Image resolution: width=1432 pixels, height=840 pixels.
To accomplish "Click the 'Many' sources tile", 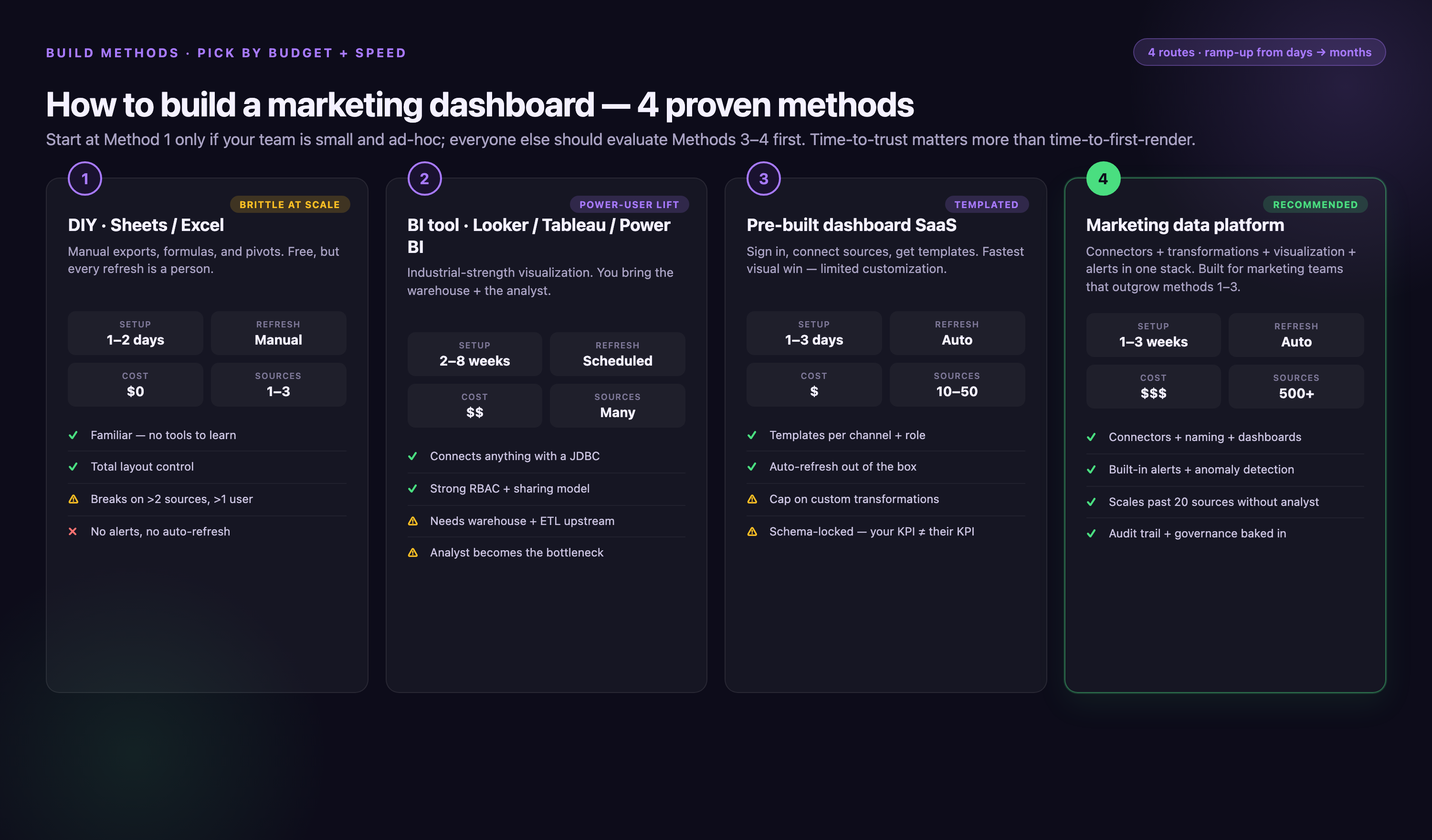I will (618, 406).
